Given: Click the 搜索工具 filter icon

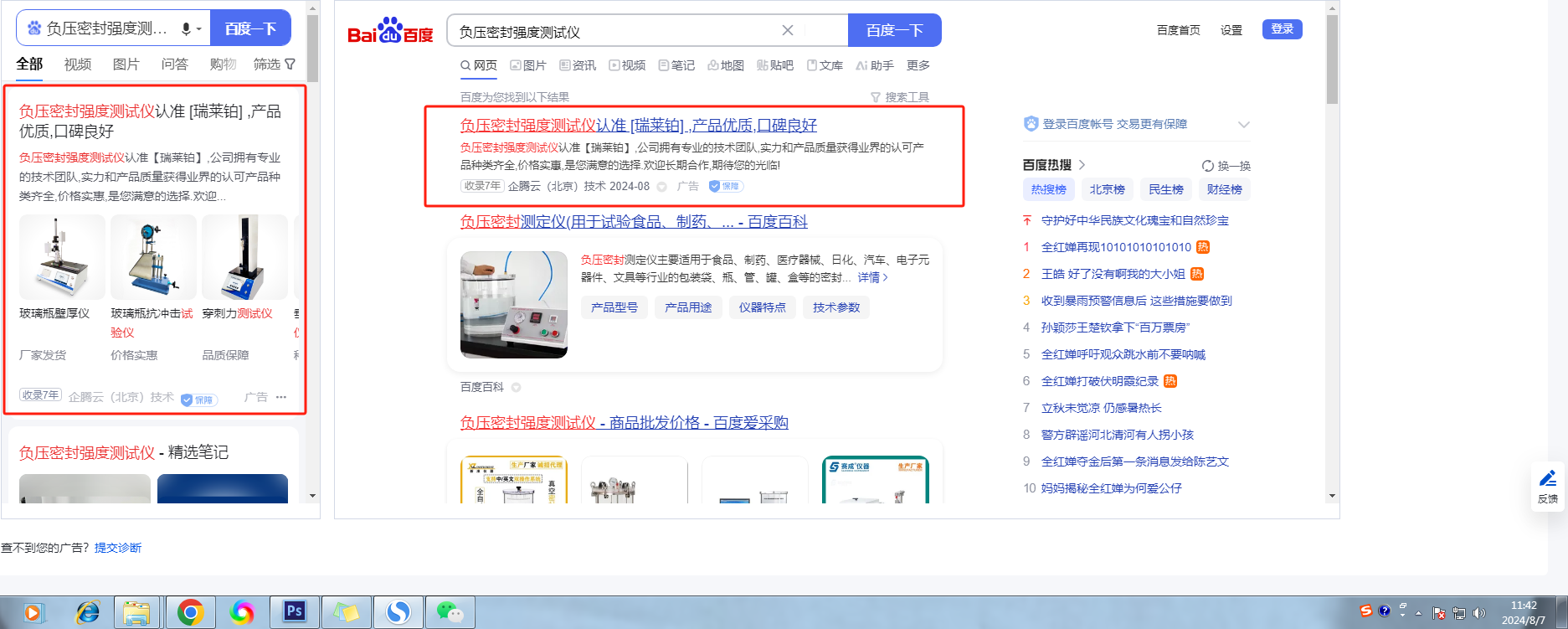Looking at the screenshot, I should point(876,97).
